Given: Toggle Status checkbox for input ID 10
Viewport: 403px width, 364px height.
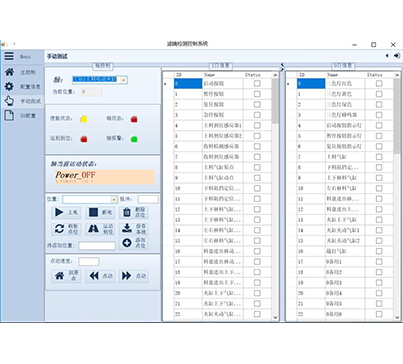Looking at the screenshot, I should click(257, 188).
